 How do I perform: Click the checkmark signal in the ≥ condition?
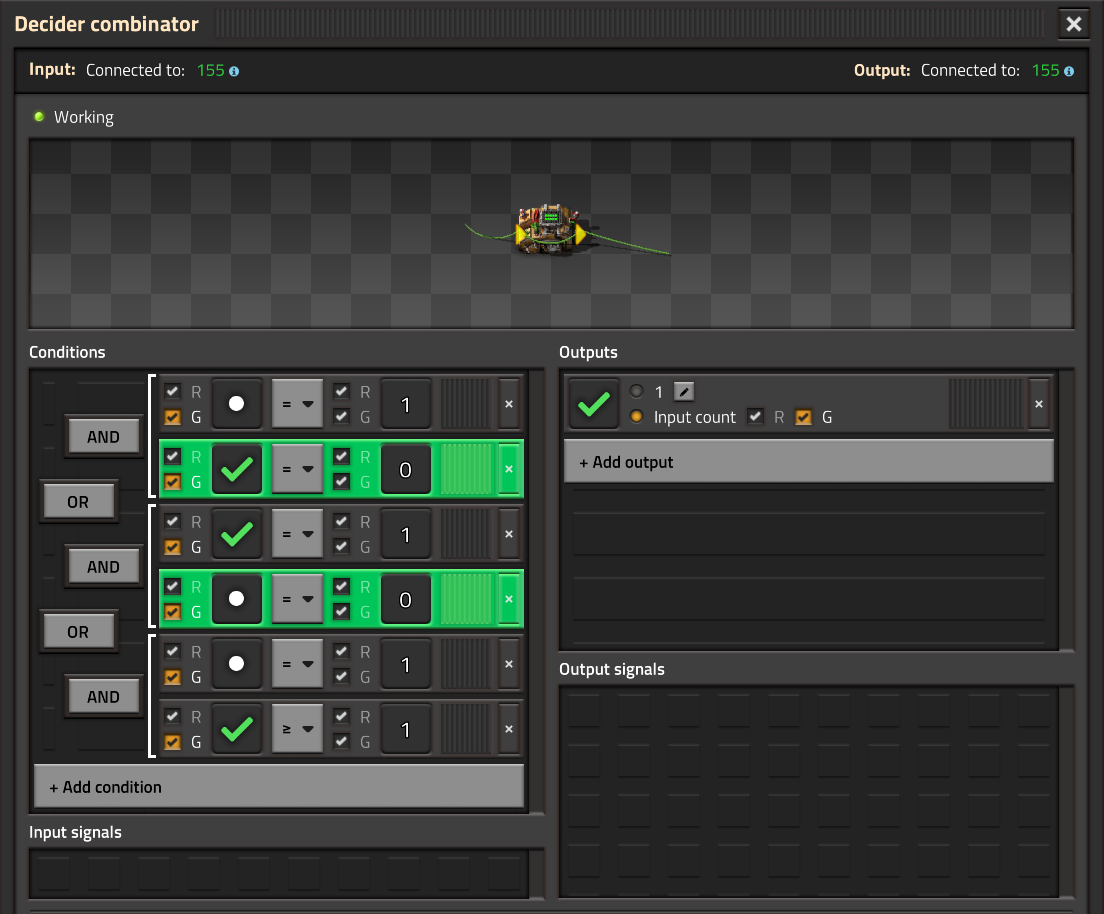click(237, 730)
